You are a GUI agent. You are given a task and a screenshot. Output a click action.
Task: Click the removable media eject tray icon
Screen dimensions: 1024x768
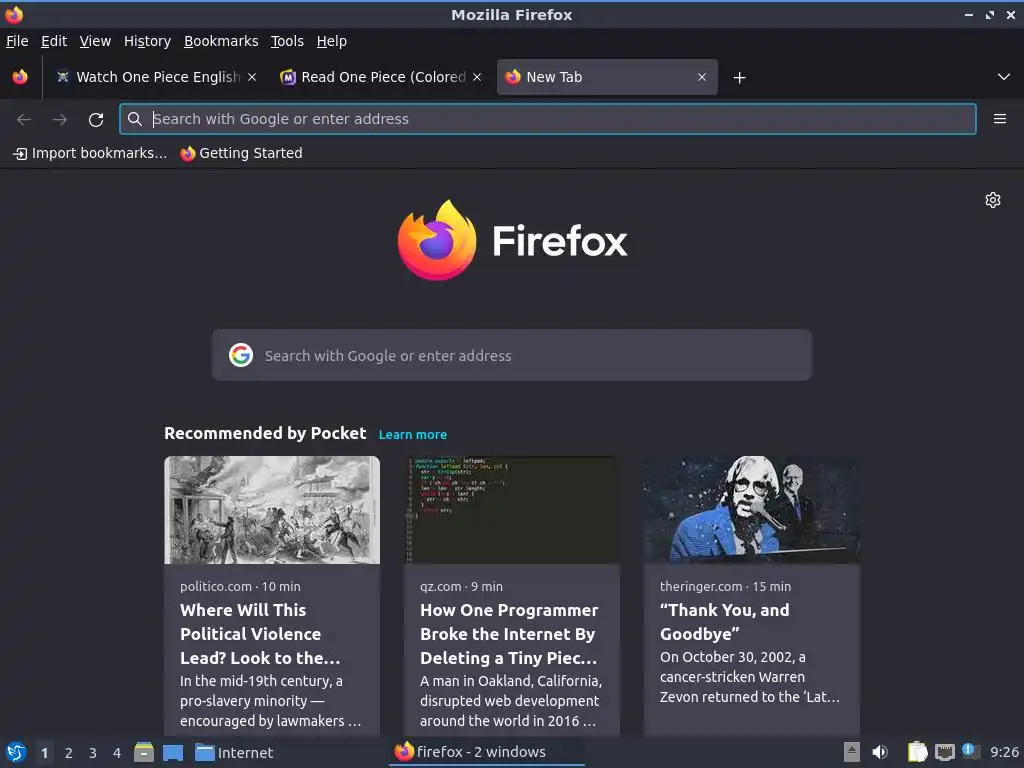point(852,752)
